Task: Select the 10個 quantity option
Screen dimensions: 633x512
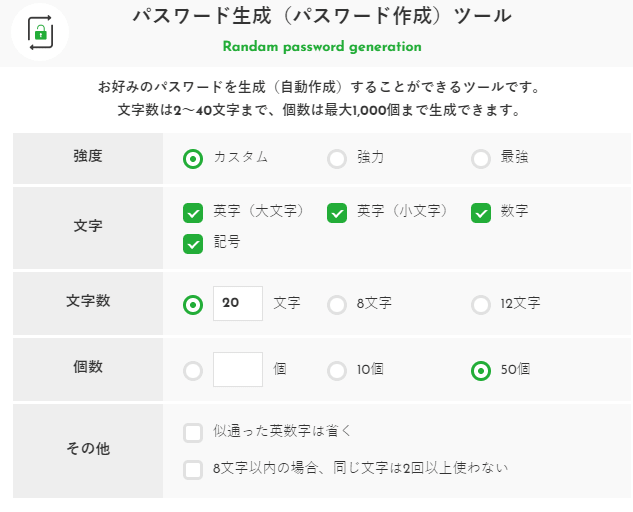Action: click(337, 370)
